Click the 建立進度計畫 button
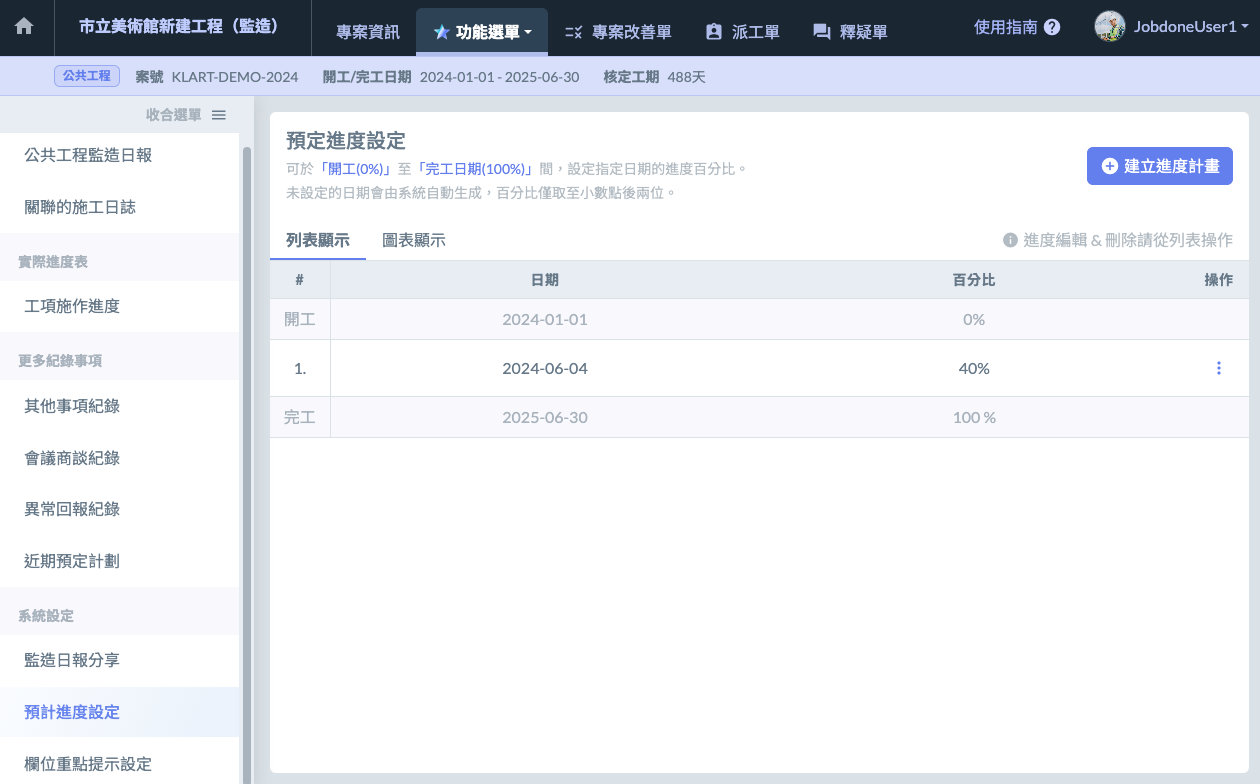Image resolution: width=1260 pixels, height=784 pixels. (1160, 166)
